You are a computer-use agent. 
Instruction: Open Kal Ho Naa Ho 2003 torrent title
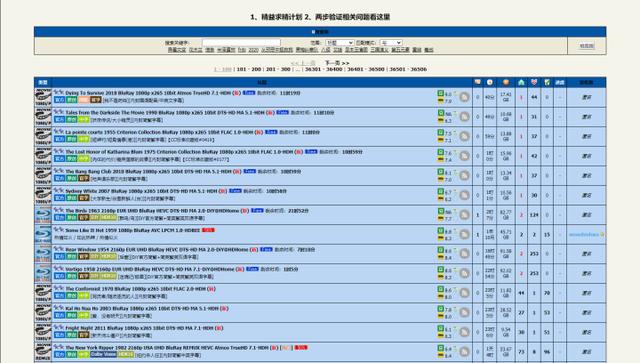tap(142, 309)
